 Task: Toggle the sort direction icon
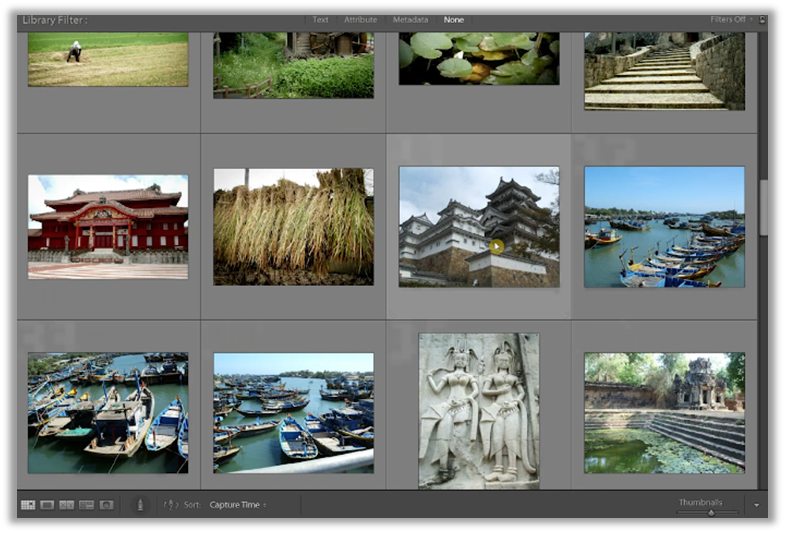coord(170,505)
